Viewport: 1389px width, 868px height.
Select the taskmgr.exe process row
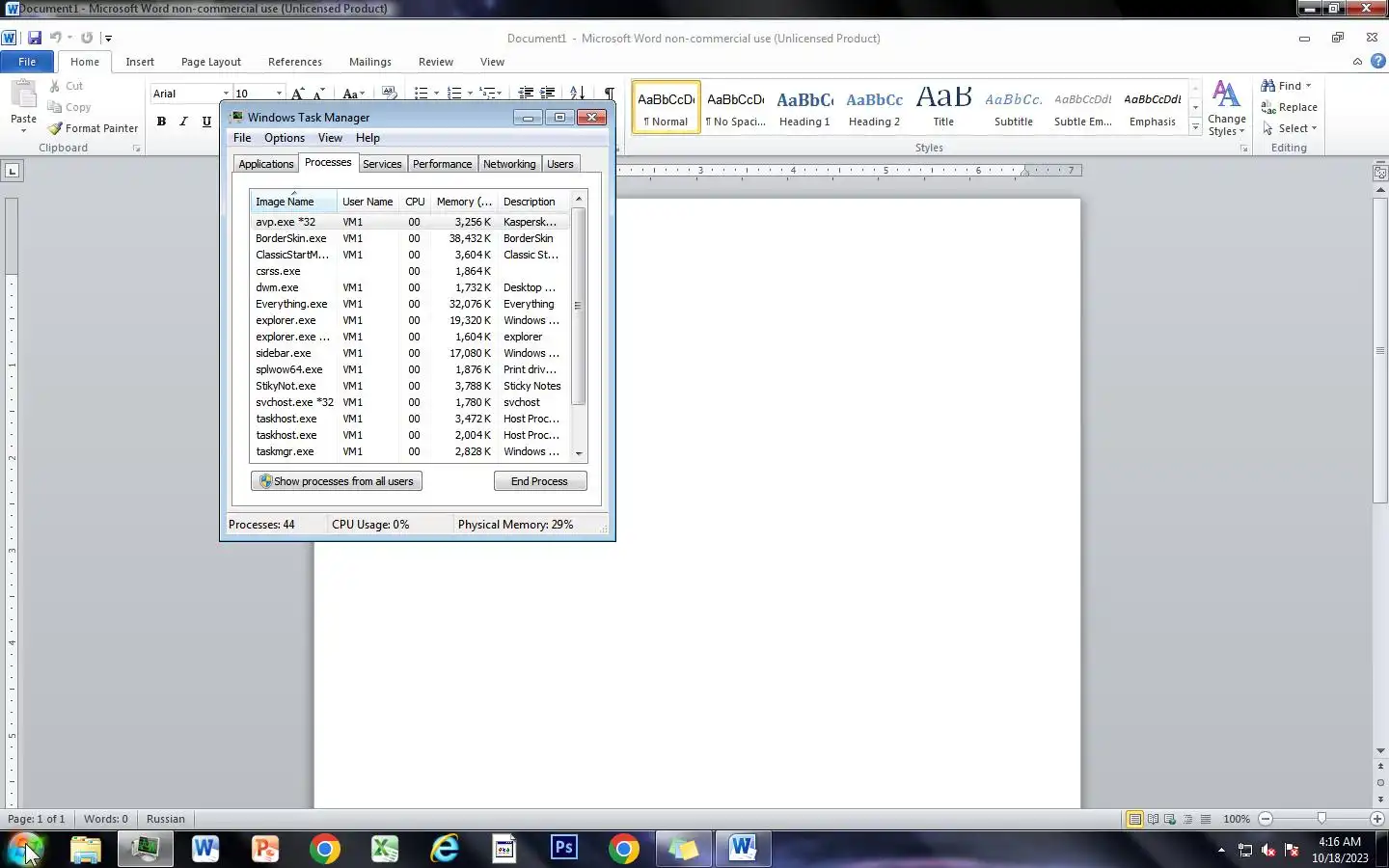coord(410,451)
